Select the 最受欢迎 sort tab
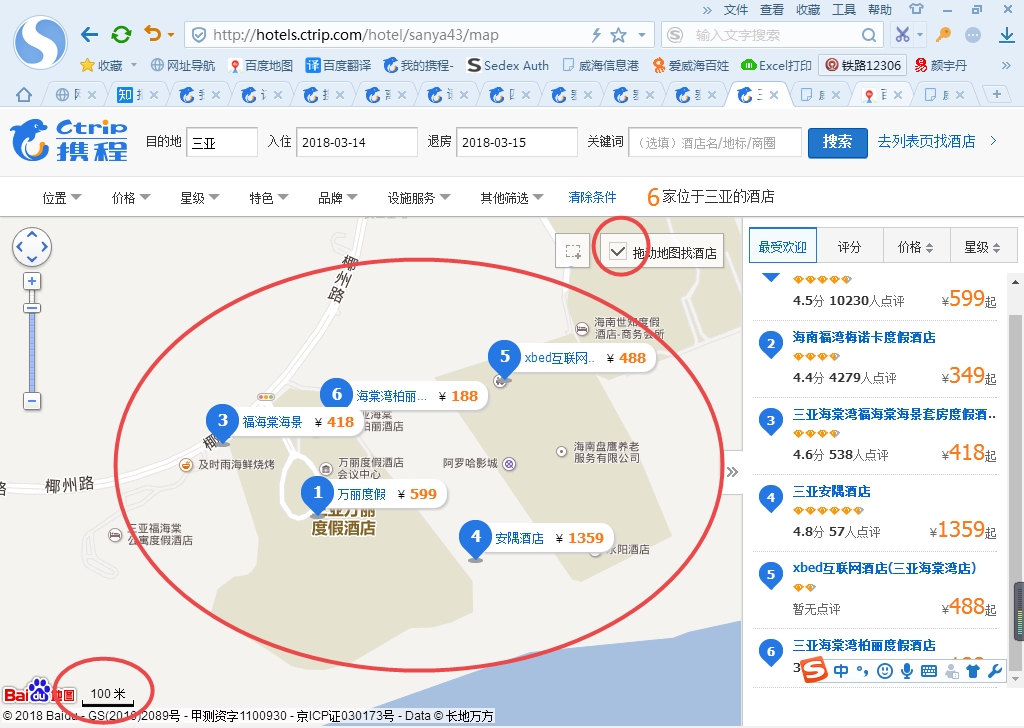1024x728 pixels. click(x=782, y=247)
